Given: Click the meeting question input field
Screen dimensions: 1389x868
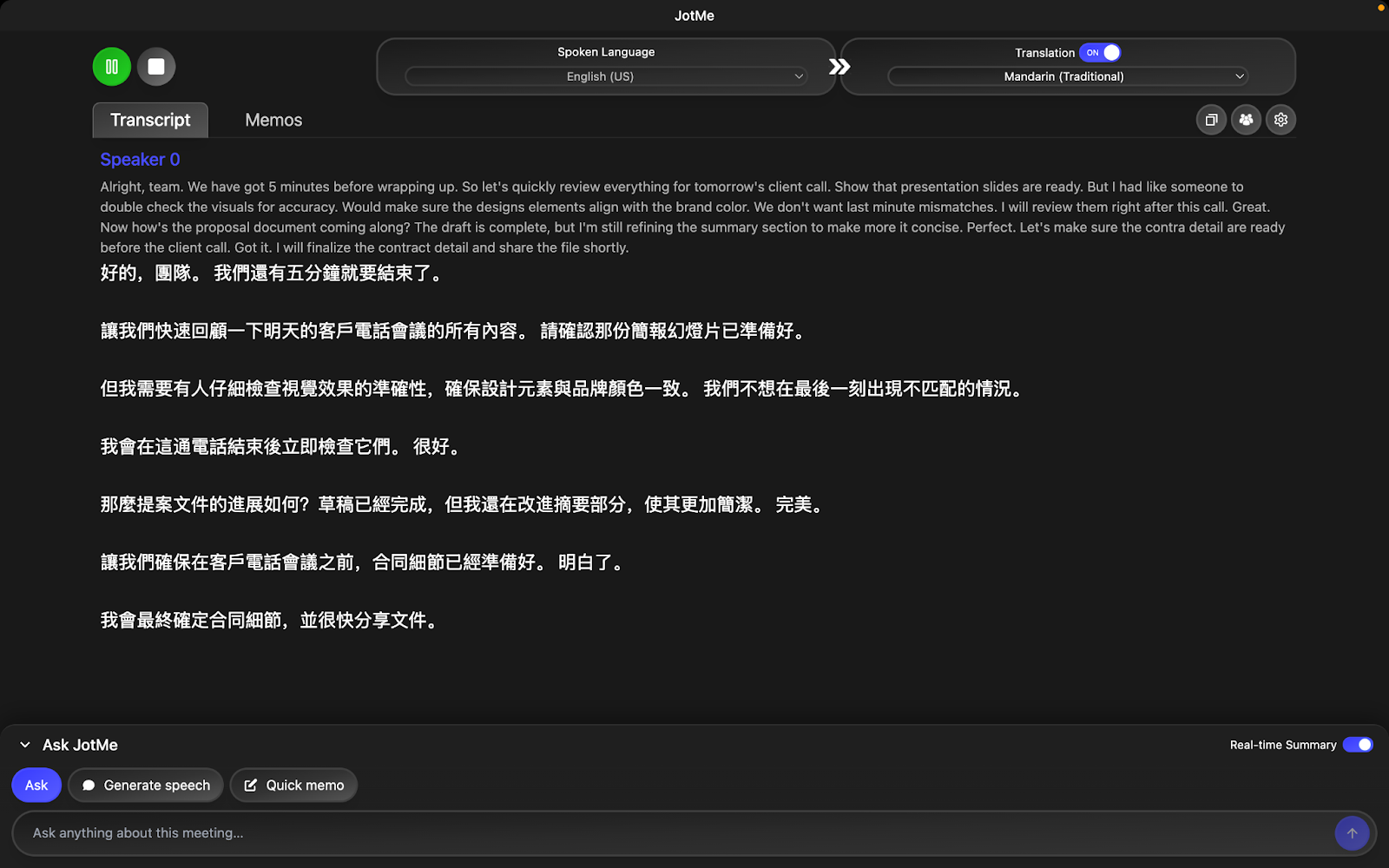Looking at the screenshot, I should 608,832.
